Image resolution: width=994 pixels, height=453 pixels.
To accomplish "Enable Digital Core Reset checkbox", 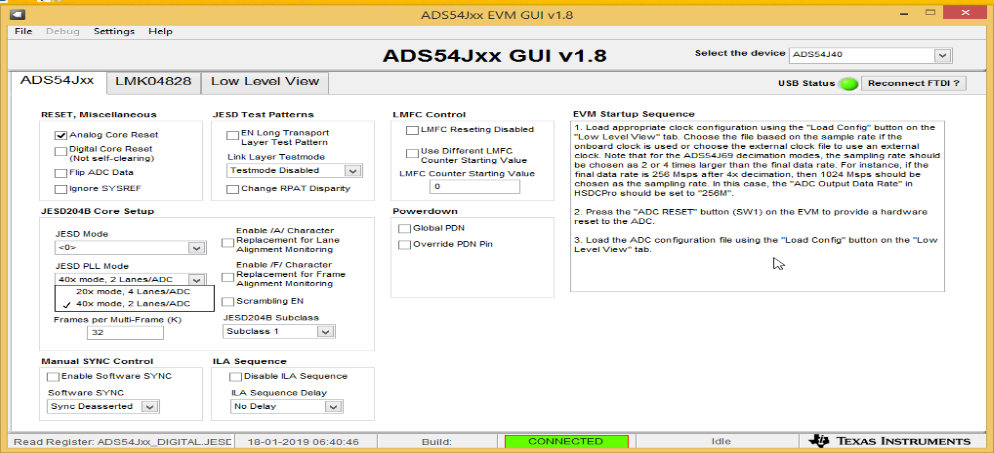I will (x=61, y=151).
